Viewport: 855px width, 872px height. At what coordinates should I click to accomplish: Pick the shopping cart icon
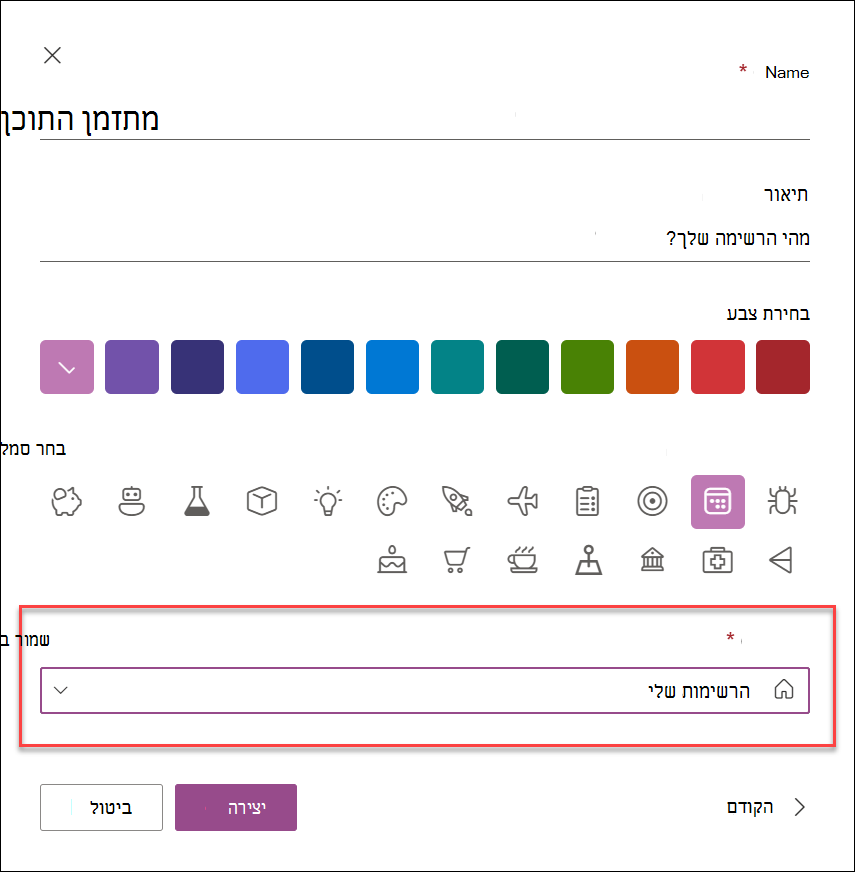pyautogui.click(x=457, y=560)
